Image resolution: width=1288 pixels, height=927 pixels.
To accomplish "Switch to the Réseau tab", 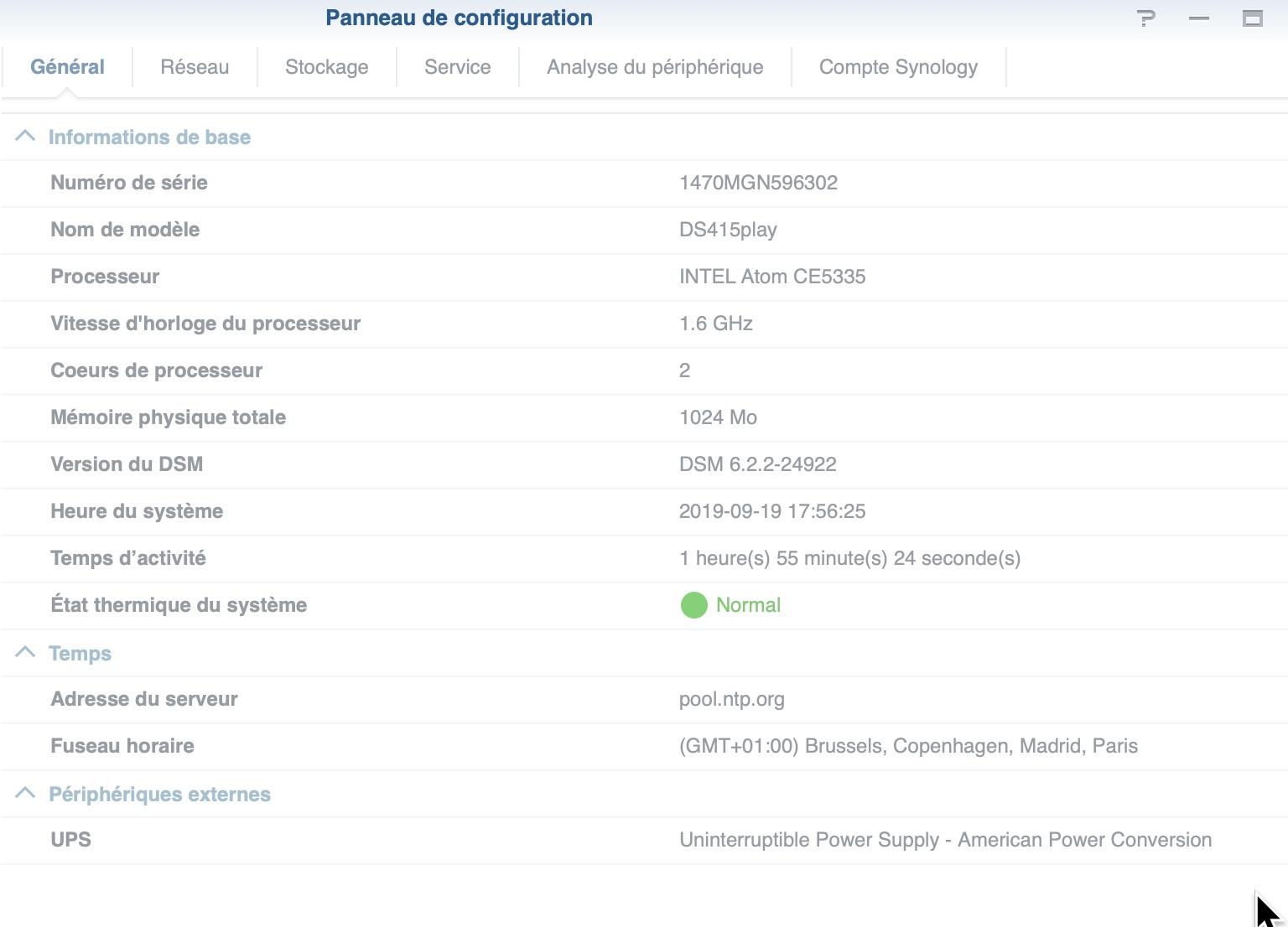I will pos(195,67).
